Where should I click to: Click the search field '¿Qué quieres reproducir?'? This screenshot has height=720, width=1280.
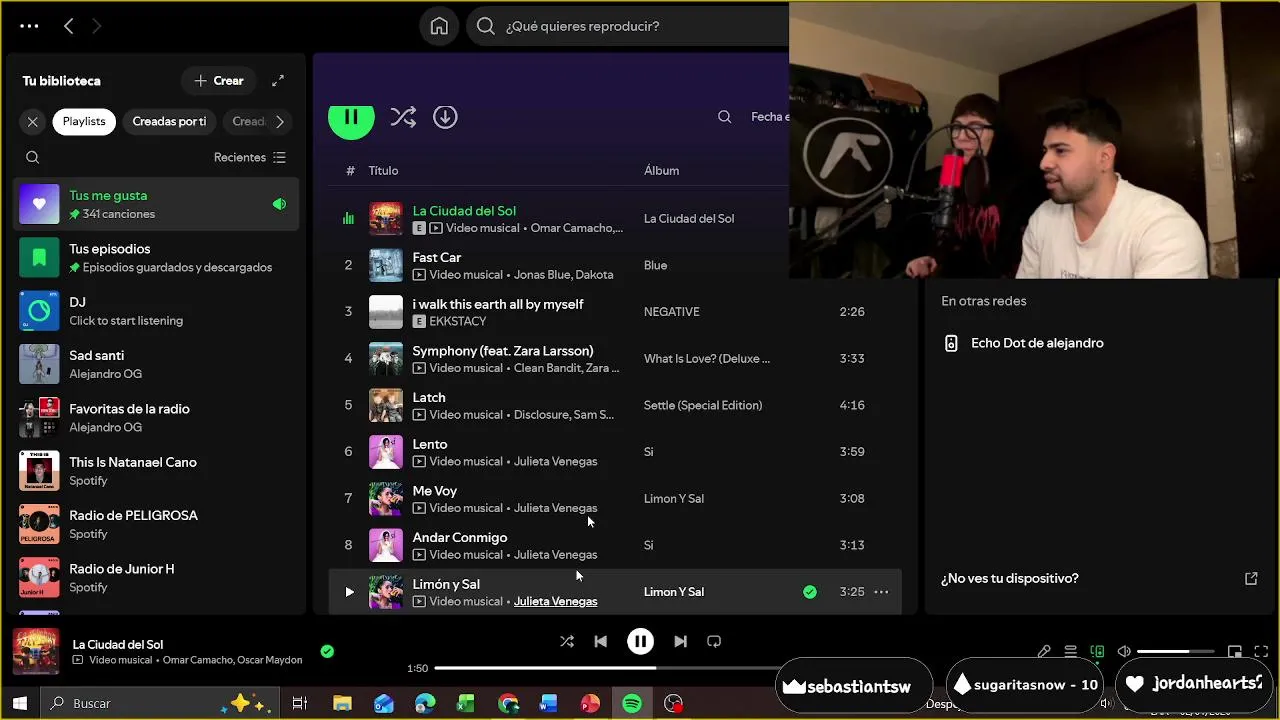point(630,26)
